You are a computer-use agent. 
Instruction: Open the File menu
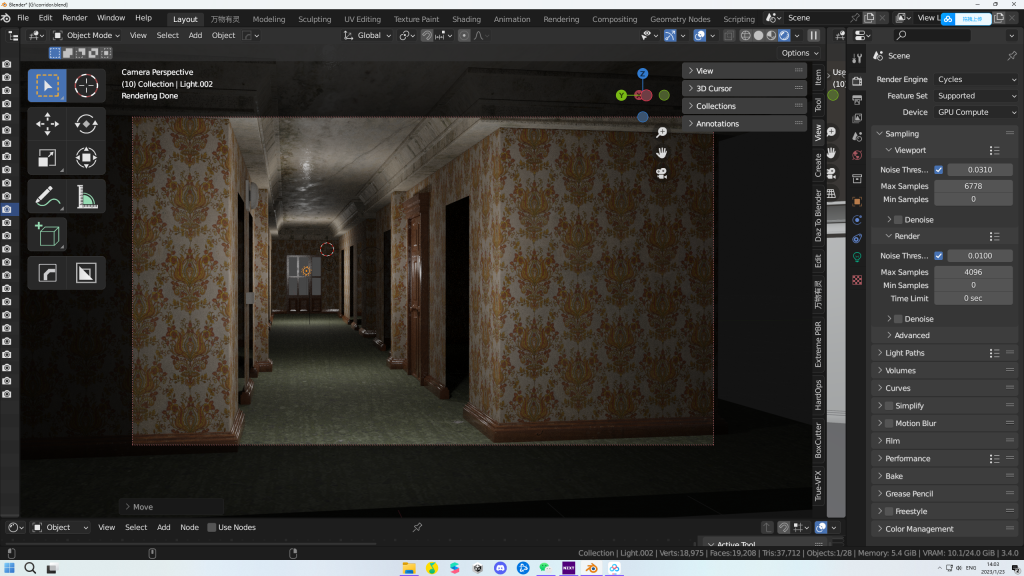coord(23,18)
